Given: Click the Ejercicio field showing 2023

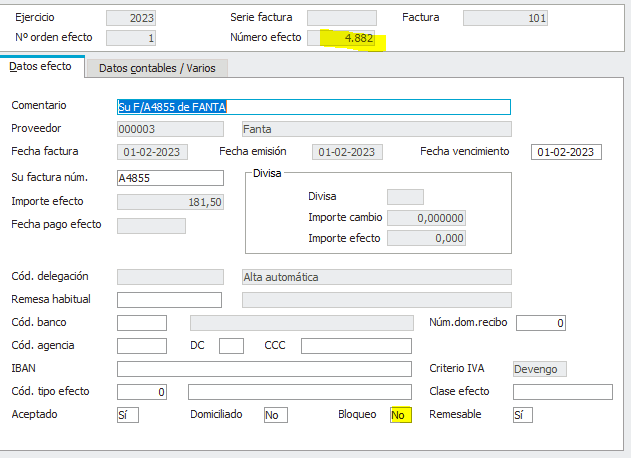Looking at the screenshot, I should pyautogui.click(x=131, y=18).
